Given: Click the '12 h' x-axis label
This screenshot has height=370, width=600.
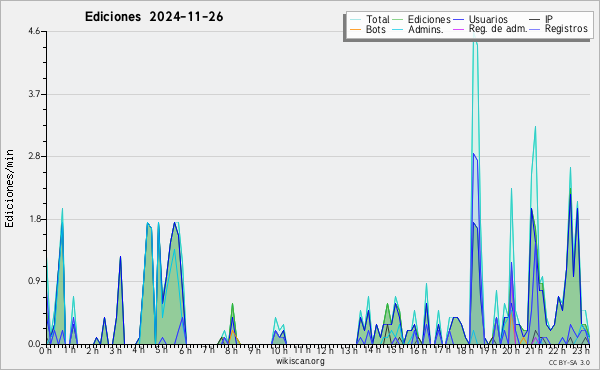Looking at the screenshot, I should (x=325, y=351).
